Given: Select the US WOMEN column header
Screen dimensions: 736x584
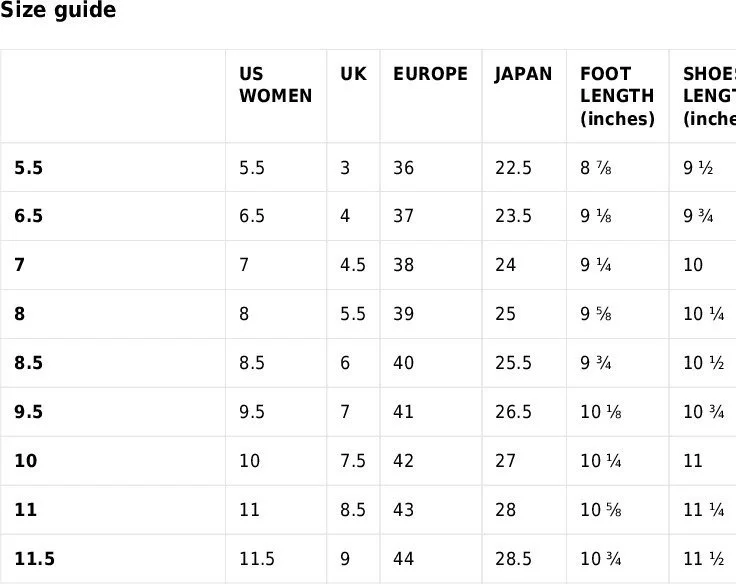Looking at the screenshot, I should [x=275, y=85].
